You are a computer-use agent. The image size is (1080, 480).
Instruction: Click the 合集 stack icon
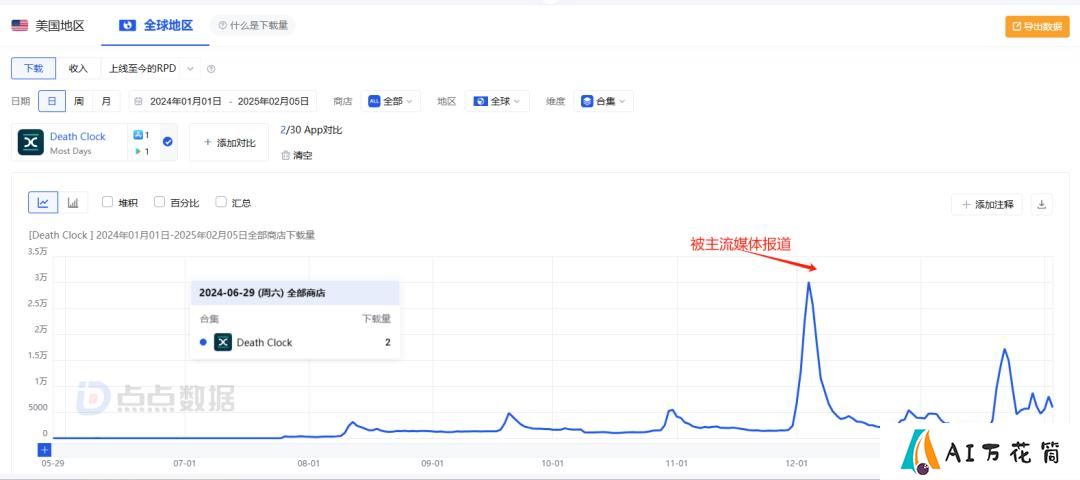pyautogui.click(x=587, y=101)
